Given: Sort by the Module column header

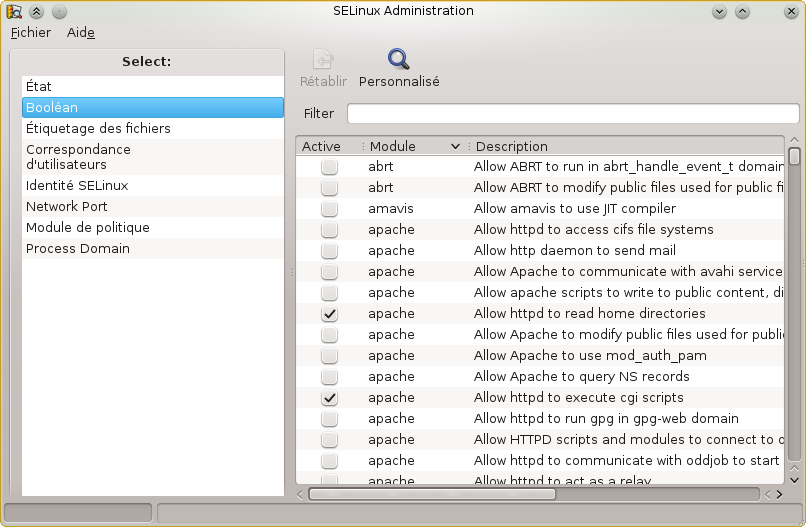Looking at the screenshot, I should tap(415, 147).
